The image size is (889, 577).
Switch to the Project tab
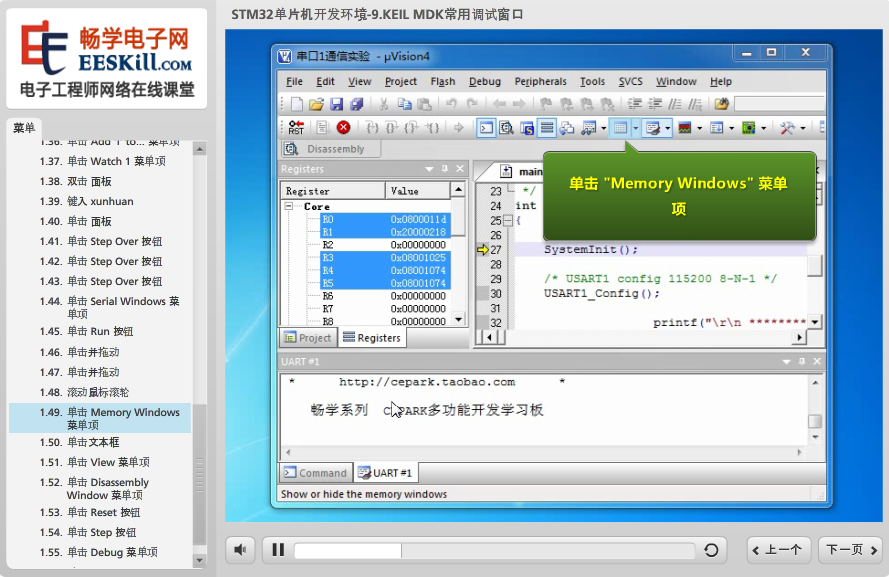[308, 338]
